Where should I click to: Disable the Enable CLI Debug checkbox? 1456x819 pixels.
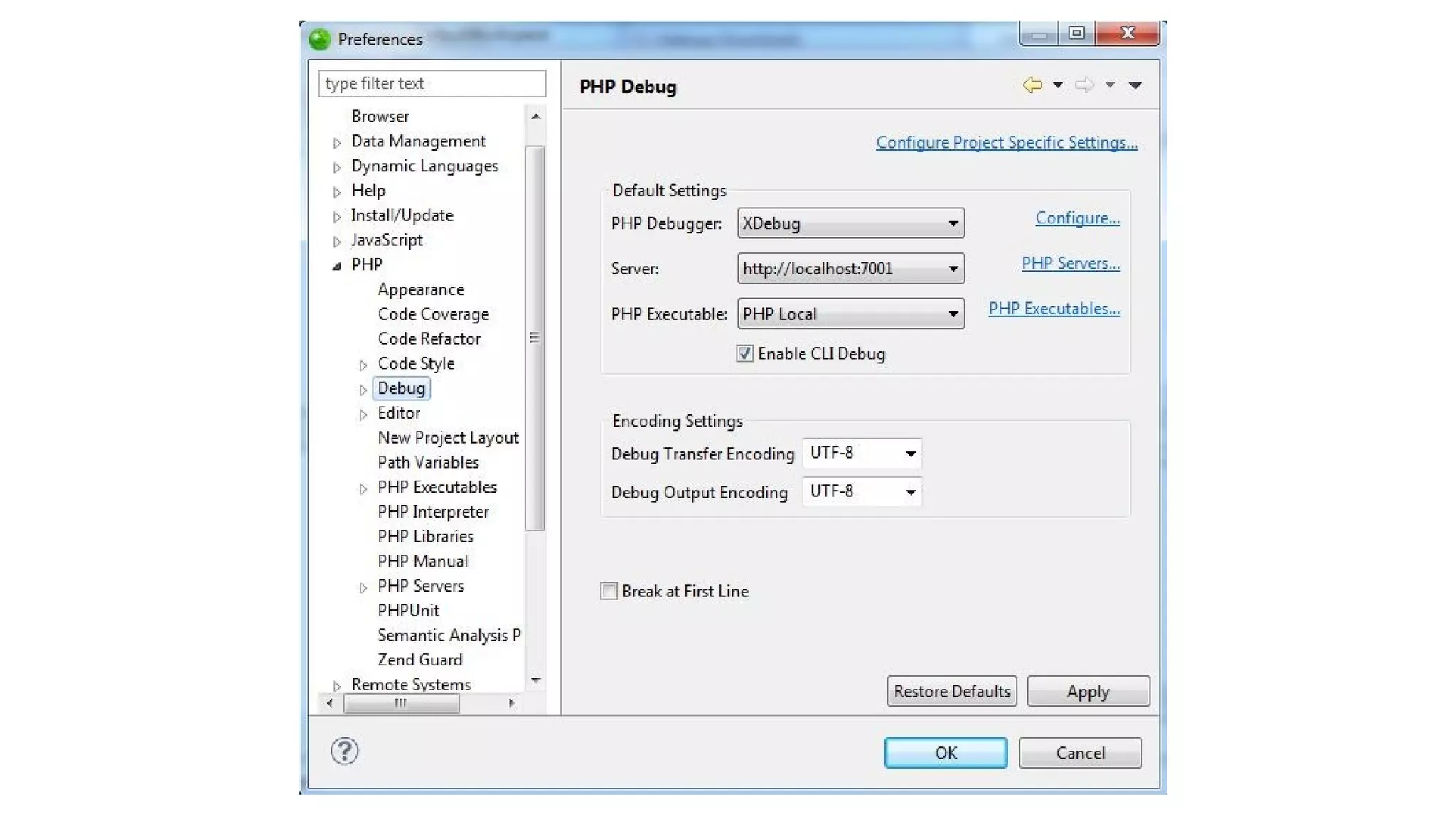(744, 353)
